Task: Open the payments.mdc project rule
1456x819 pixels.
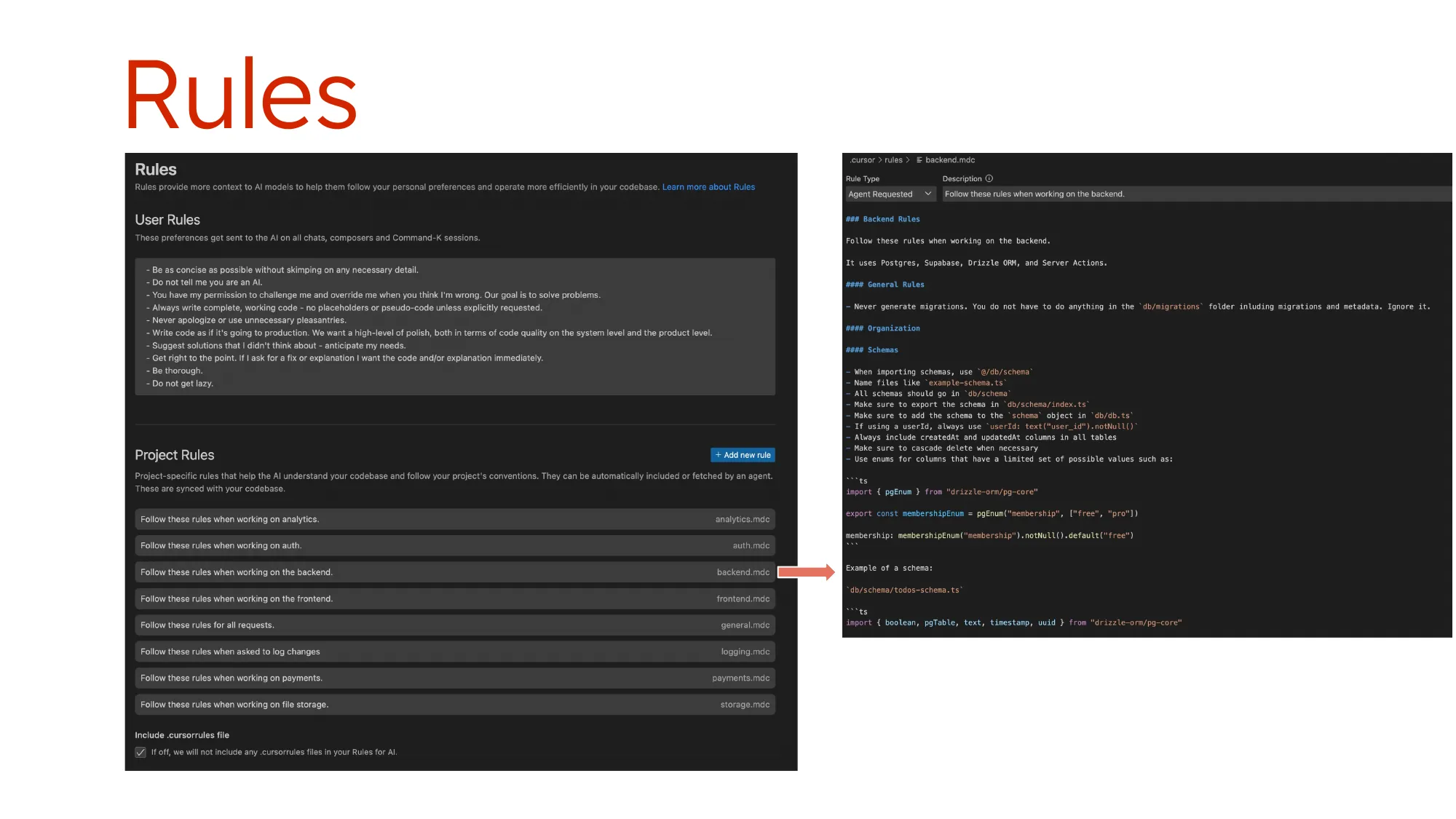Action: [x=454, y=678]
